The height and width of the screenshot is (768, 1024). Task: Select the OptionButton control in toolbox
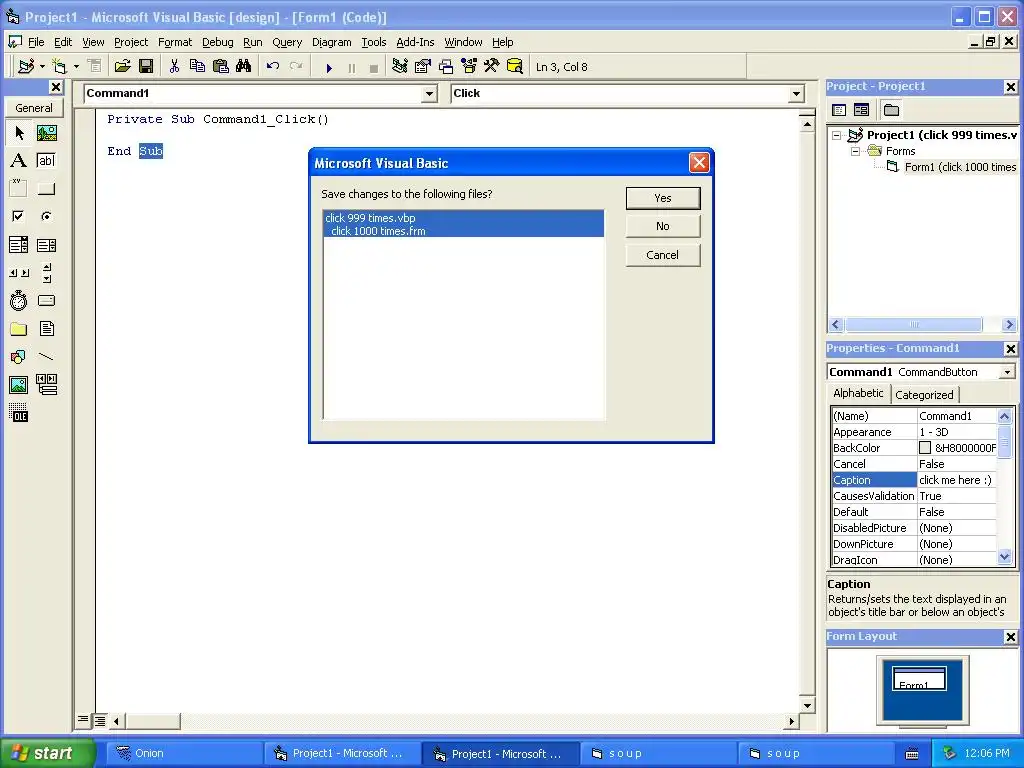tap(46, 216)
